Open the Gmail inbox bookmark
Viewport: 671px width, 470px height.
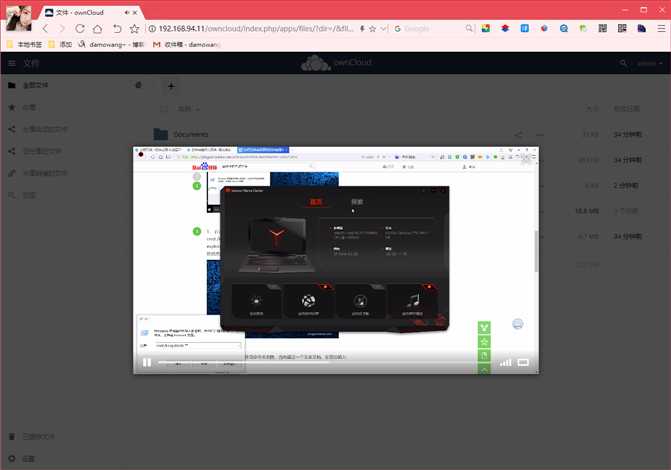point(187,44)
